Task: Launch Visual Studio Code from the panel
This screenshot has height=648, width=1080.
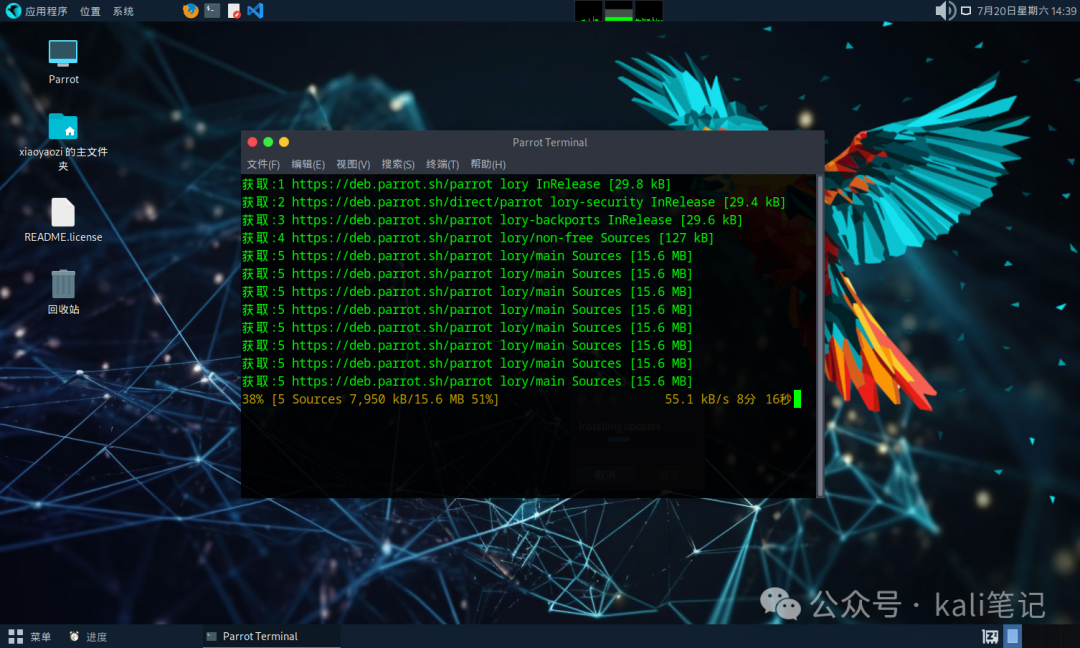Action: (256, 10)
